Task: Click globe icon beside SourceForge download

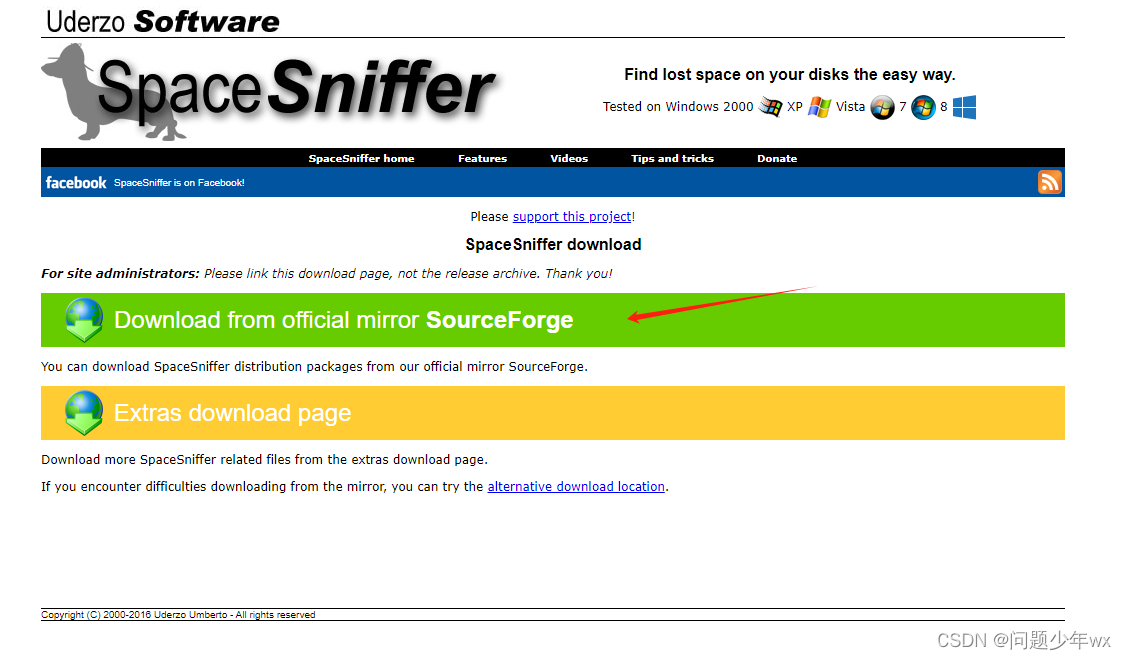Action: [x=84, y=320]
